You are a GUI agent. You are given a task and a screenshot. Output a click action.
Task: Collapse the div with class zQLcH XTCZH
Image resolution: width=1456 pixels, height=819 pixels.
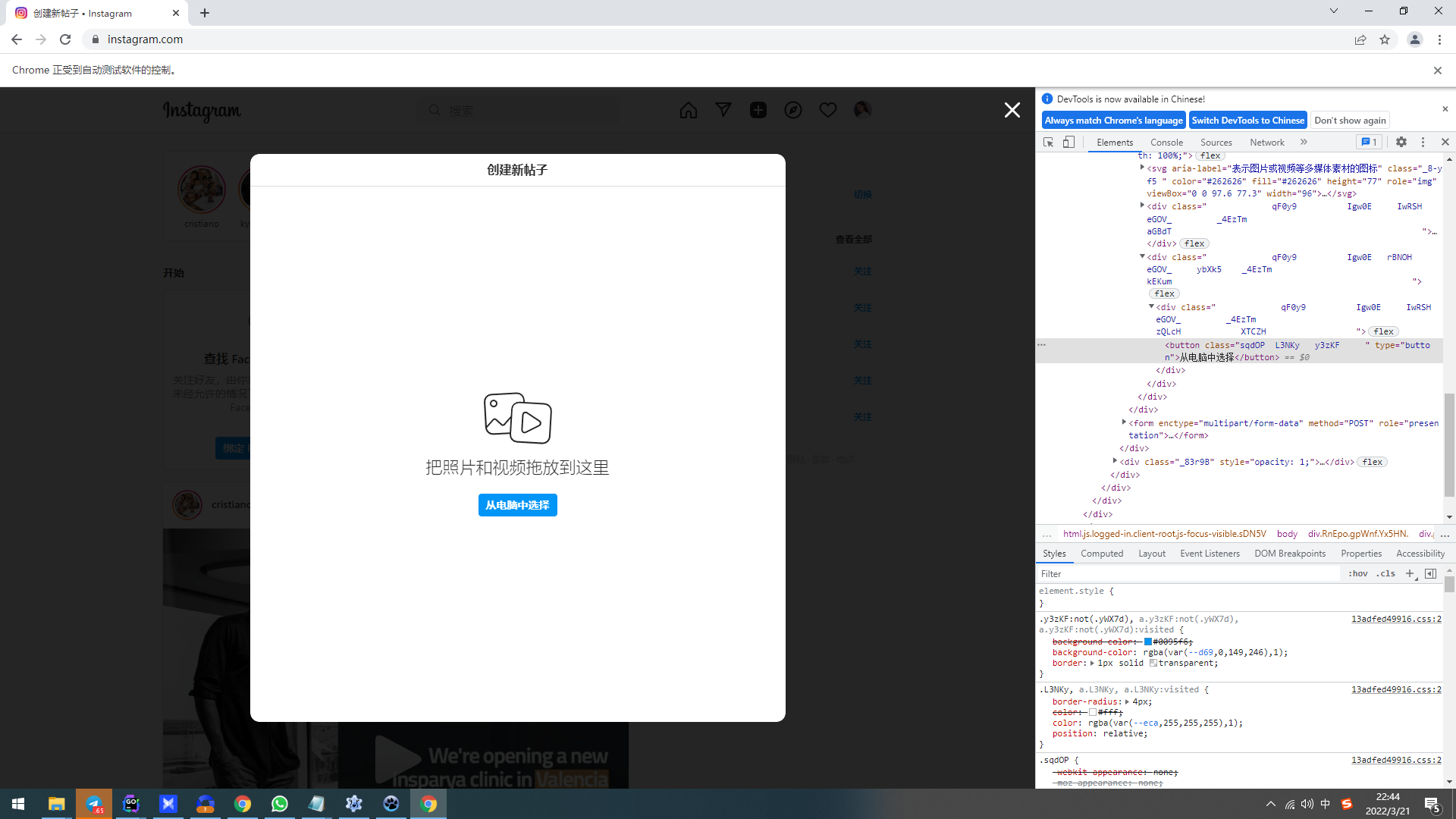(x=1151, y=306)
